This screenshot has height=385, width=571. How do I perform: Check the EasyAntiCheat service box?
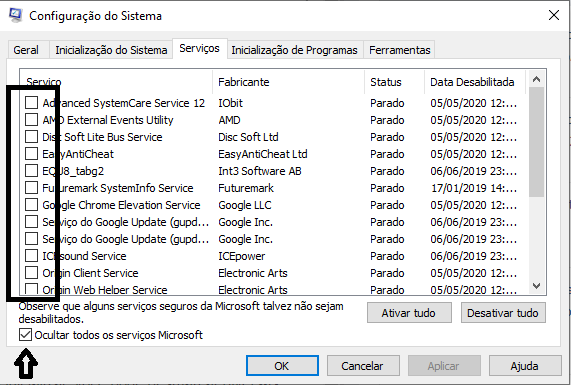coord(31,154)
